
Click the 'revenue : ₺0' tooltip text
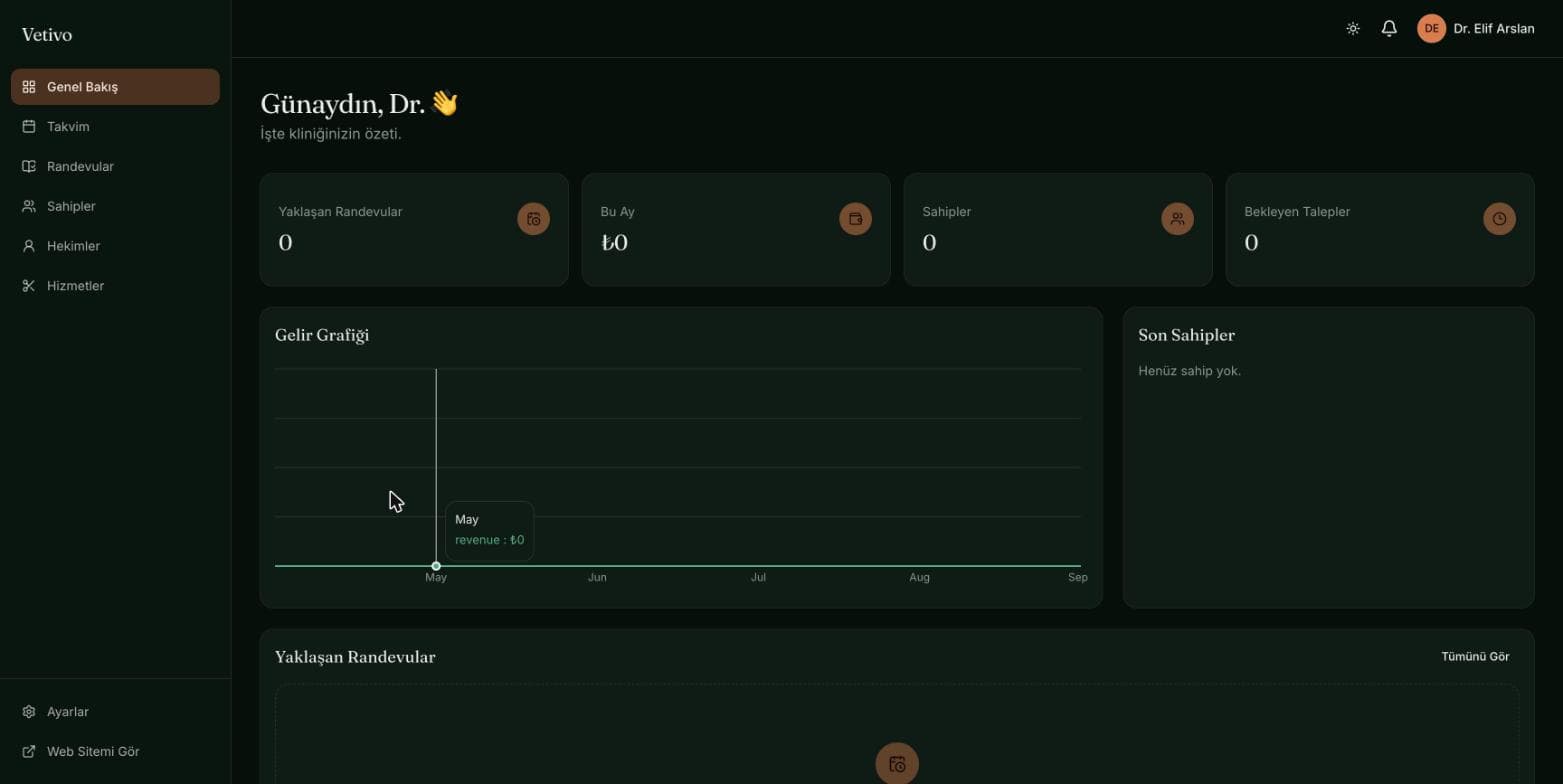(x=490, y=540)
